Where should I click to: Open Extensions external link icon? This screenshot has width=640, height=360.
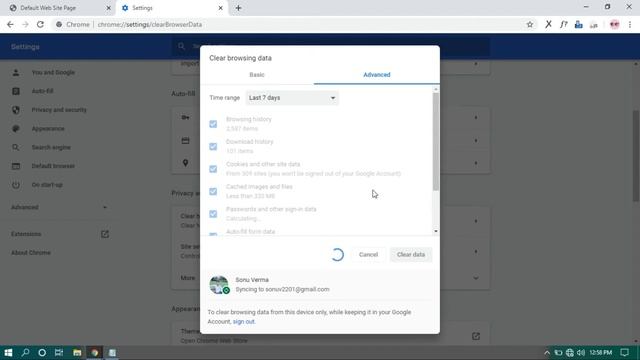105,234
